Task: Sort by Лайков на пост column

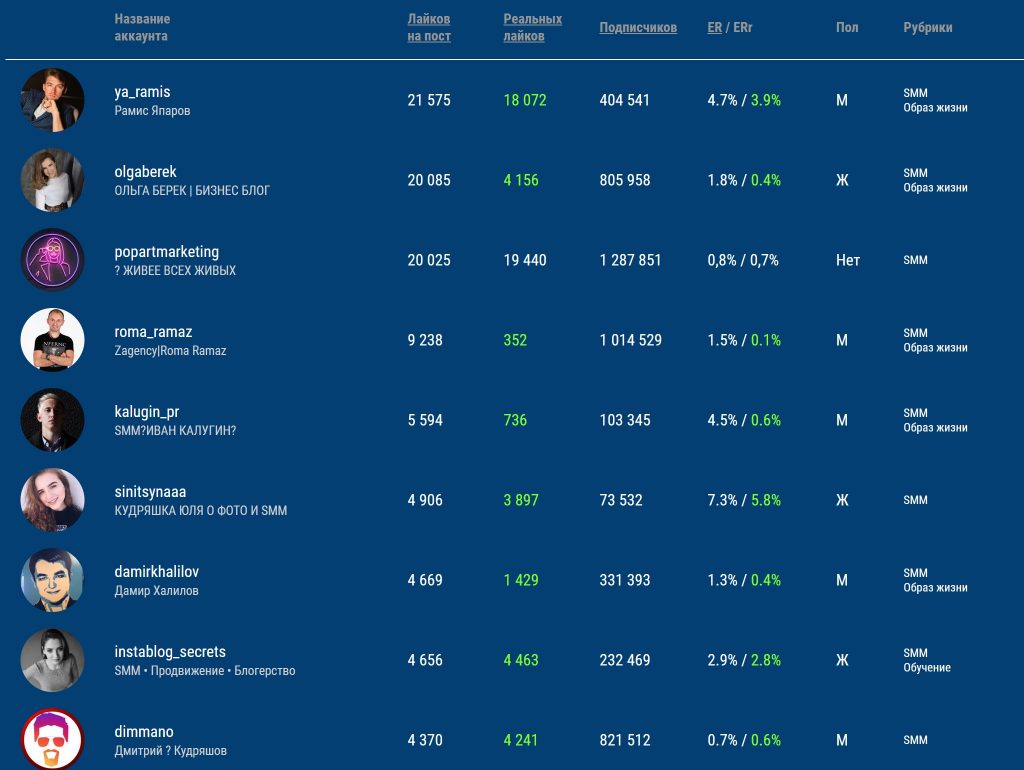Action: 429,27
